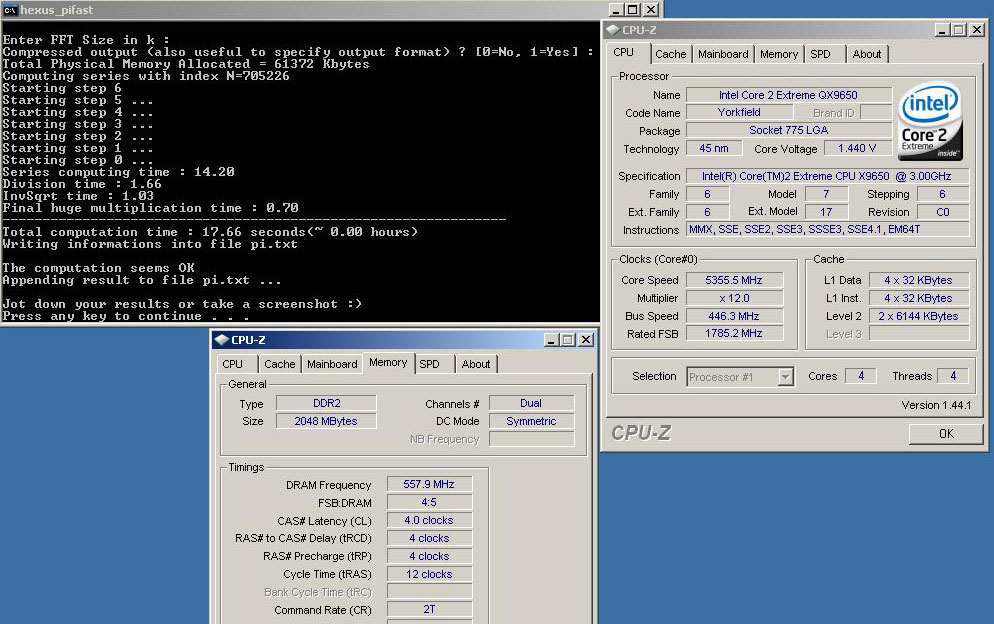Image resolution: width=994 pixels, height=624 pixels.
Task: Click the Ext. Model value '17'
Action: point(826,212)
